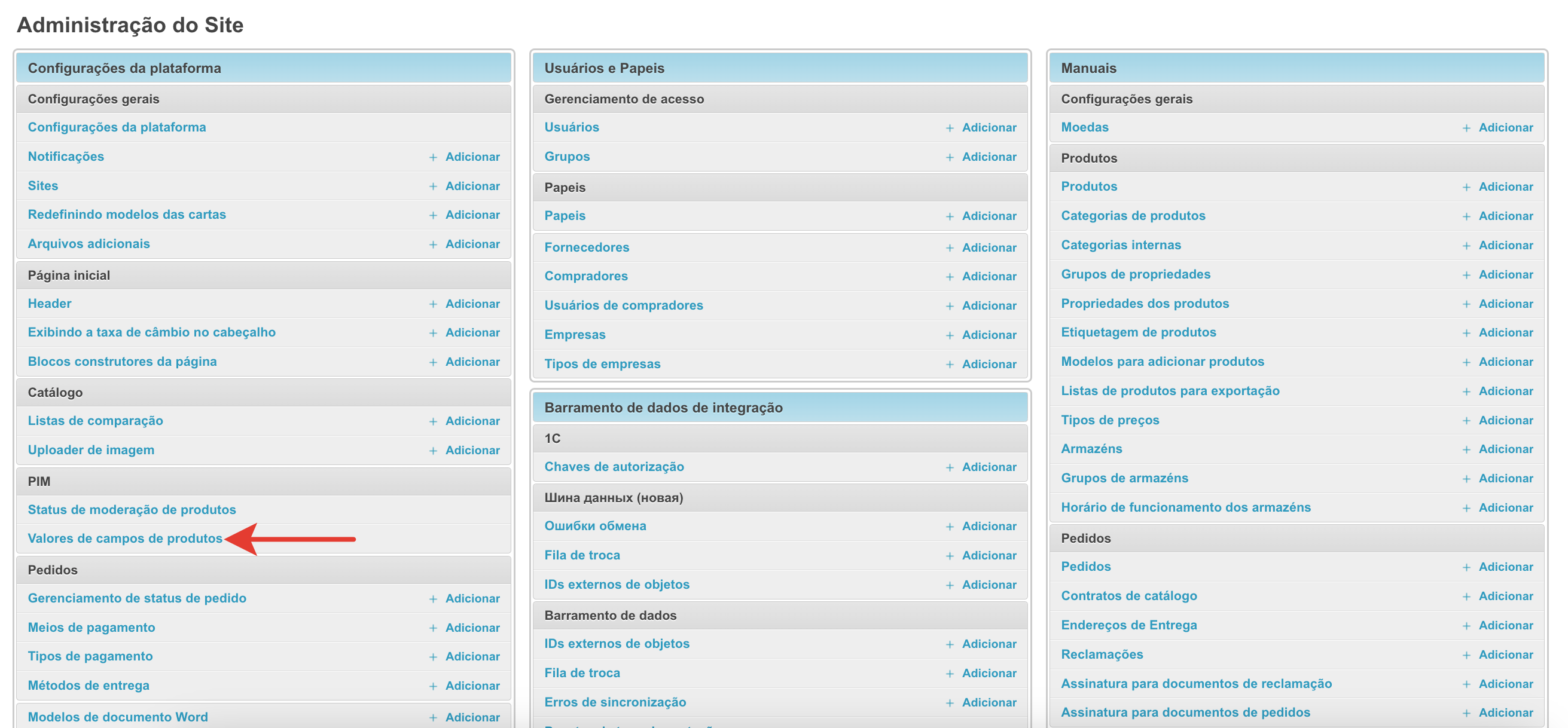This screenshot has width=1568, height=728.
Task: Click plus icon for Fila de troca under Barramento de dados
Action: click(x=950, y=674)
